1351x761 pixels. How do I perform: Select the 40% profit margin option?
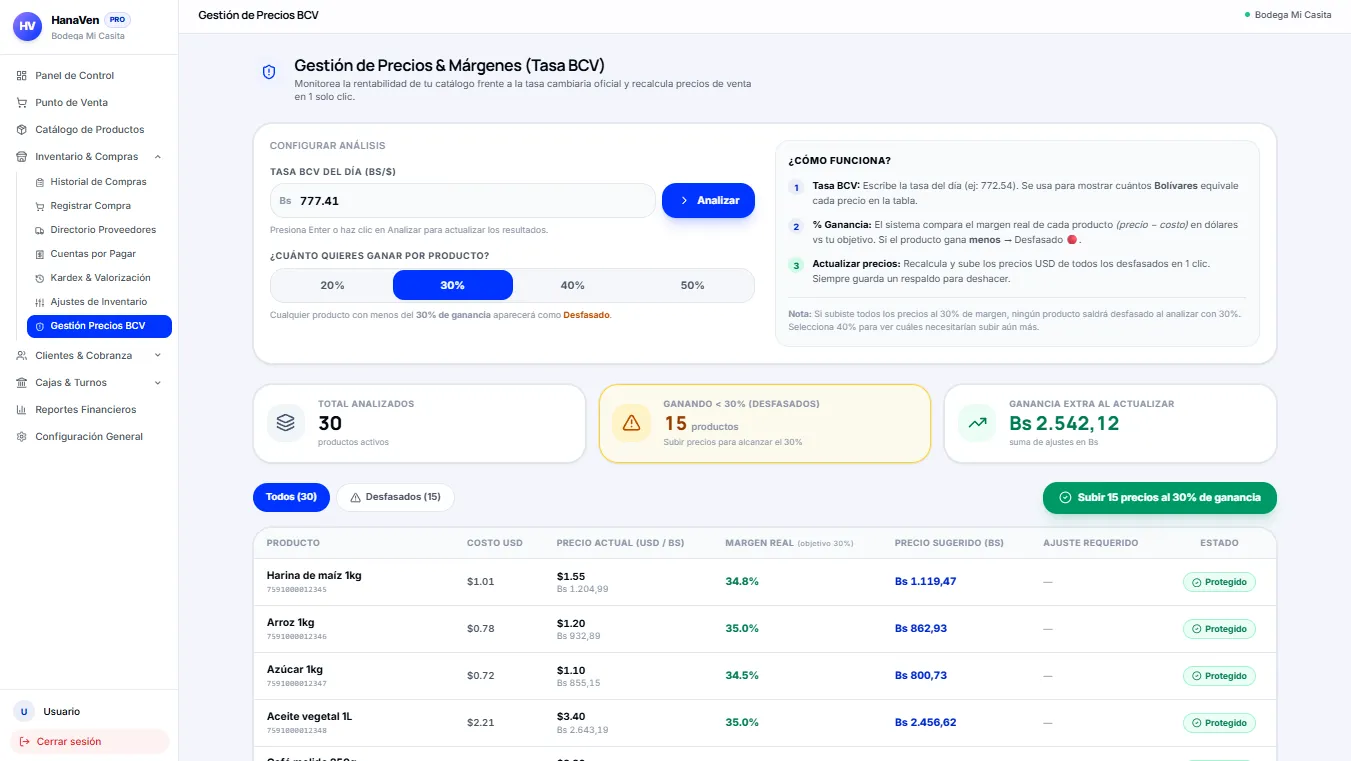[x=572, y=285]
